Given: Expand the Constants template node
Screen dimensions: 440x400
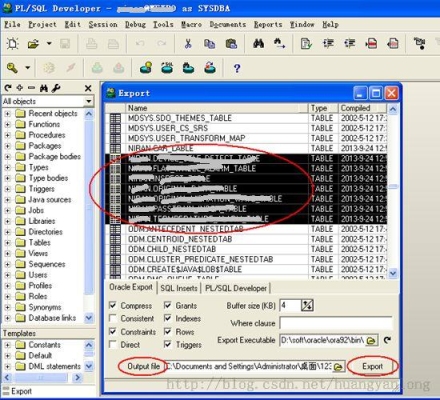Looking at the screenshot, I should click(7, 345).
